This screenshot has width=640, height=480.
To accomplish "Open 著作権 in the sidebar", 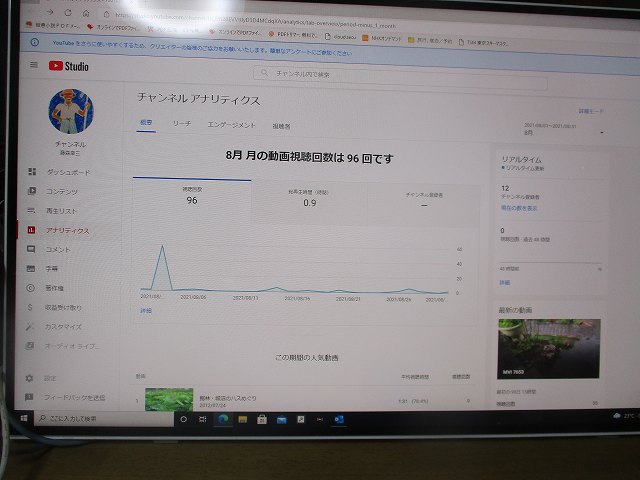I will coord(54,288).
